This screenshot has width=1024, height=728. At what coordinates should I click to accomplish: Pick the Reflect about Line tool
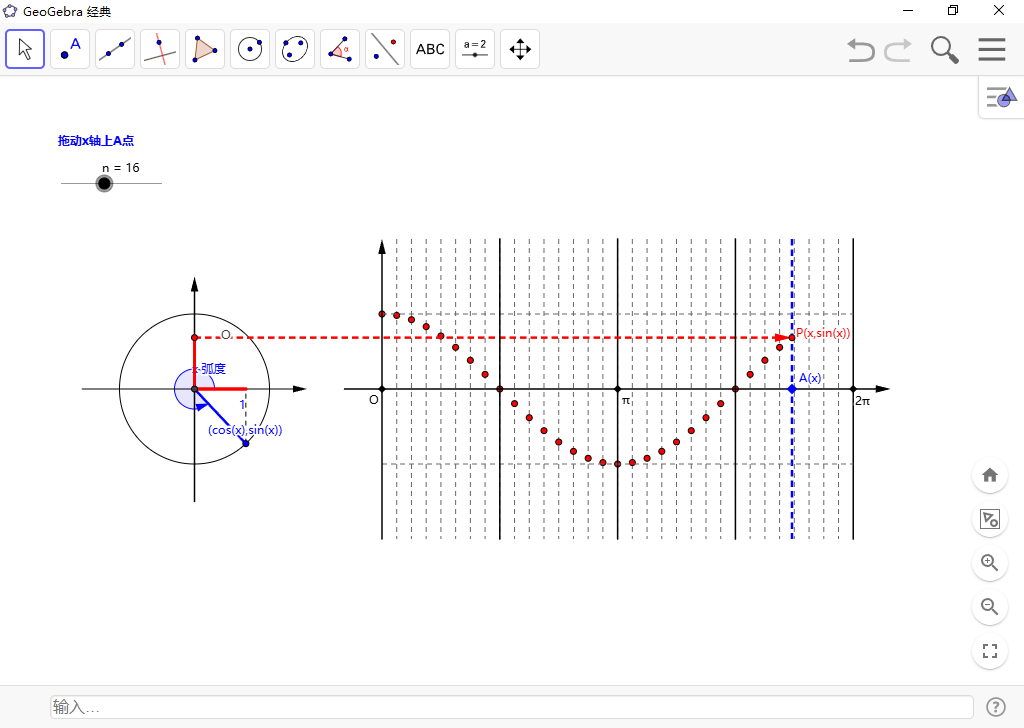pyautogui.click(x=385, y=49)
